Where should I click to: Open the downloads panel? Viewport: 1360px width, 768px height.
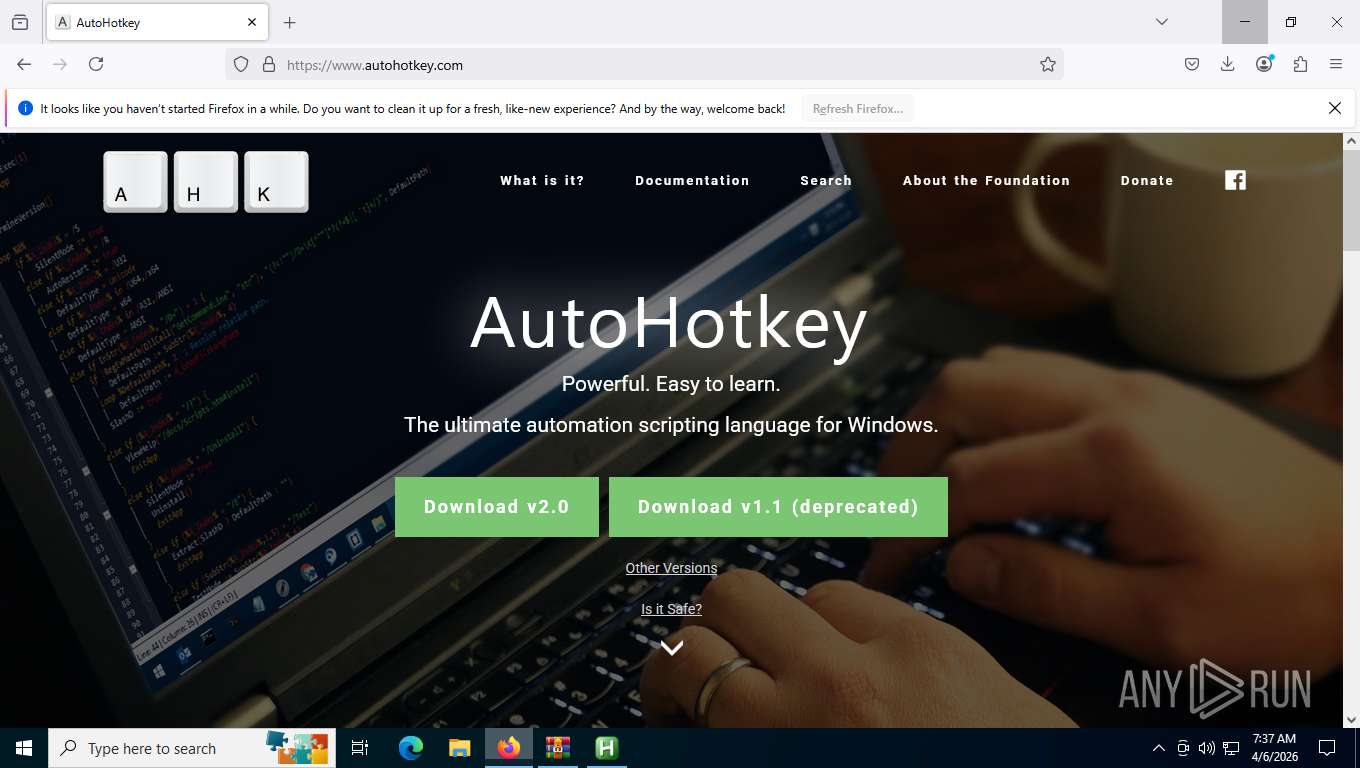(x=1228, y=64)
